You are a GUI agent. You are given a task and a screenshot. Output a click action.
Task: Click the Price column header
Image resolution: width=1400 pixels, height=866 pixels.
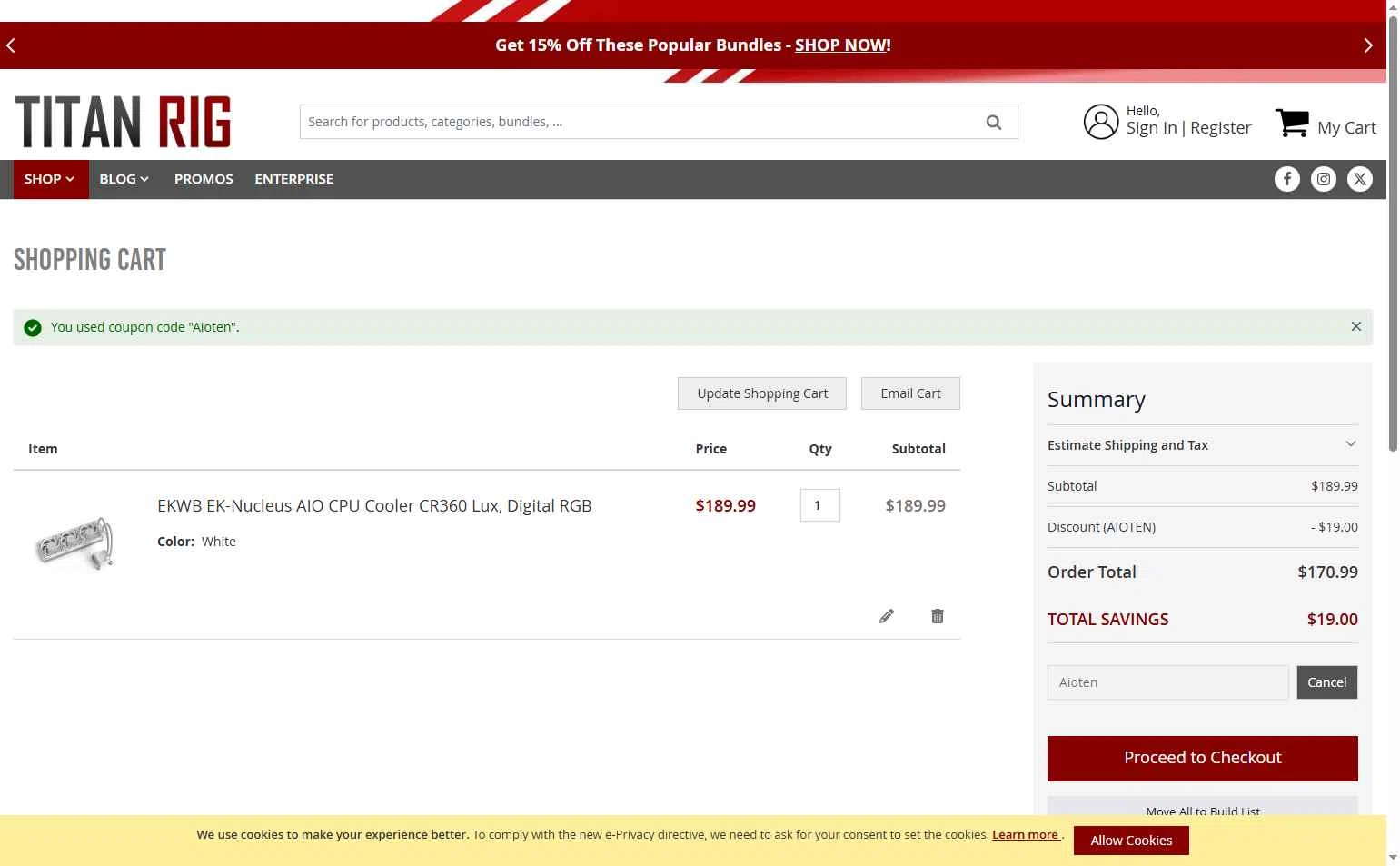pos(710,449)
